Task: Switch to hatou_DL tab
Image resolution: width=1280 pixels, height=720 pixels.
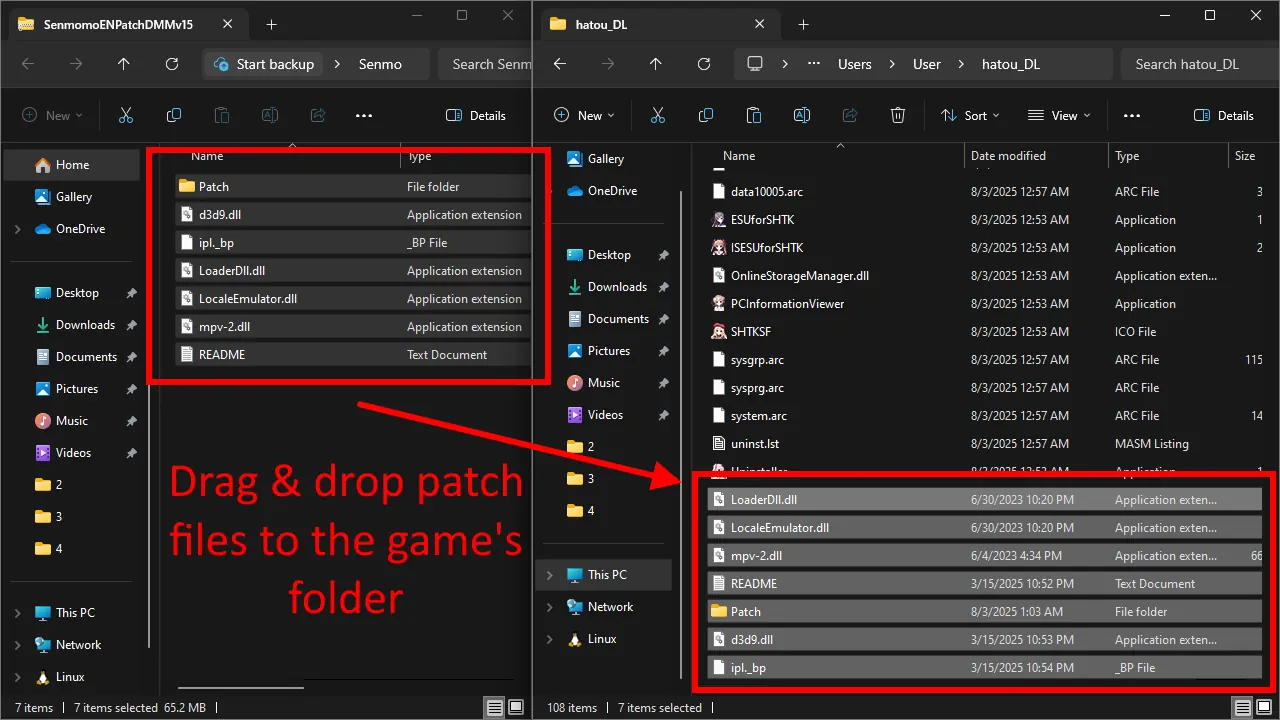Action: coord(661,24)
